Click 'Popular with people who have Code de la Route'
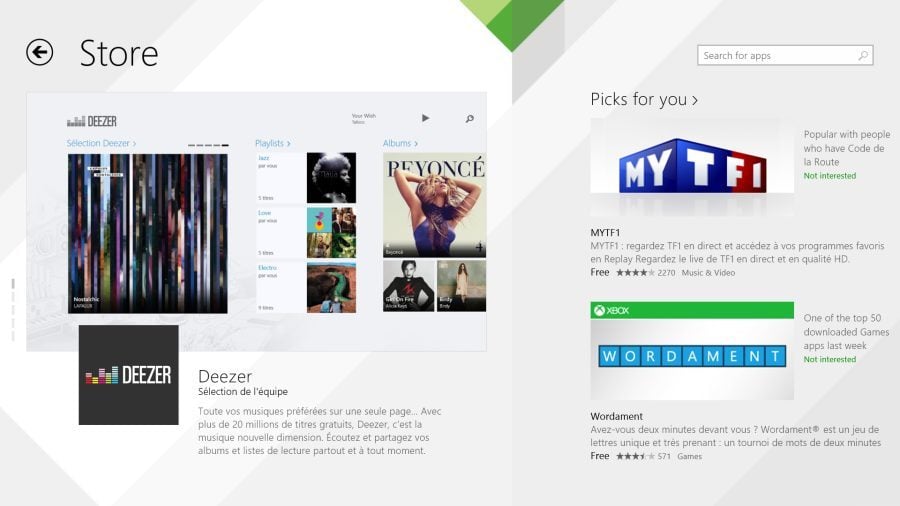 [847, 148]
